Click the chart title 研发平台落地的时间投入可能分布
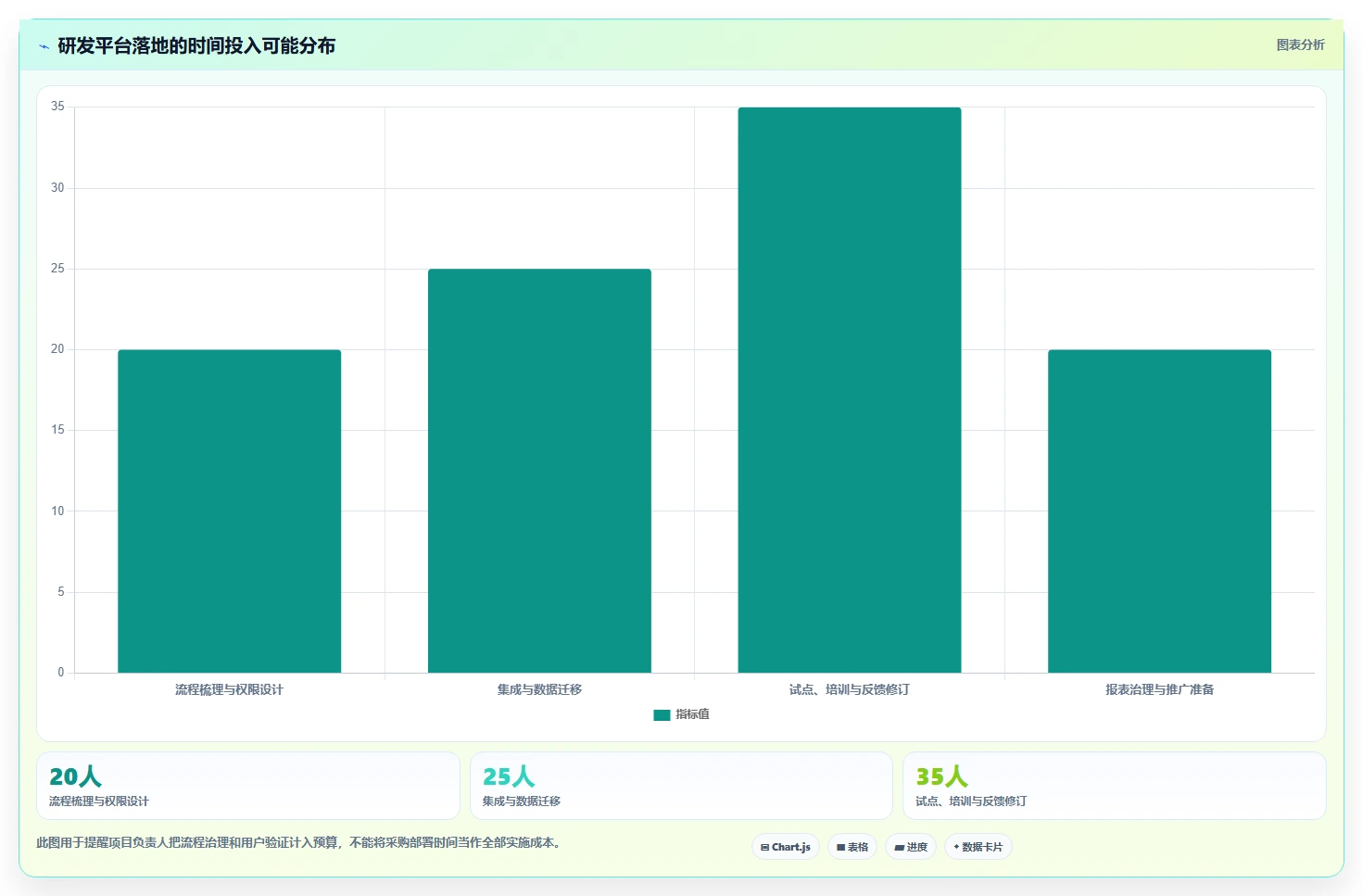This screenshot has width=1363, height=896. (196, 46)
